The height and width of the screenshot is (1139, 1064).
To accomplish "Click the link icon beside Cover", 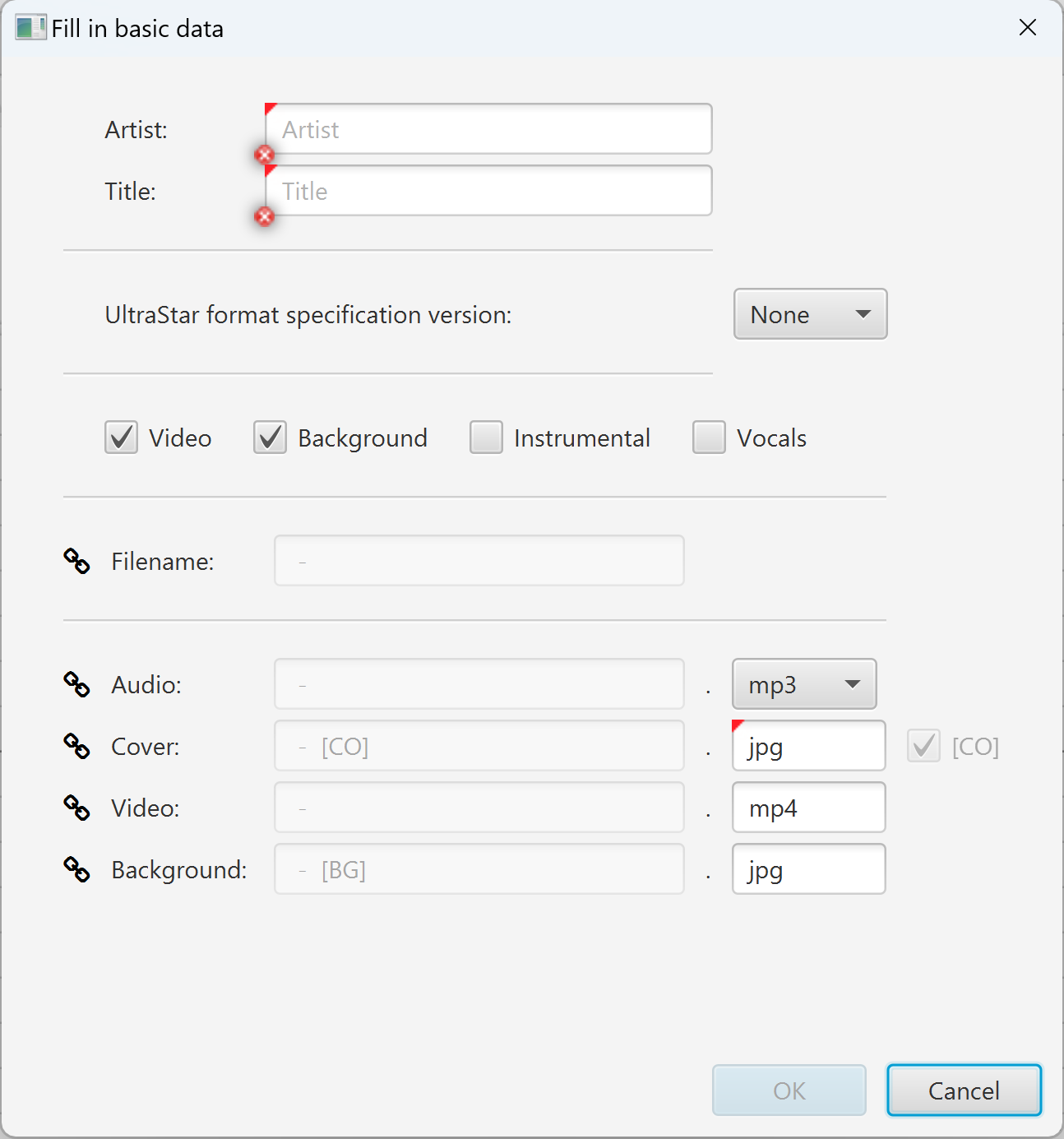I will pyautogui.click(x=76, y=746).
